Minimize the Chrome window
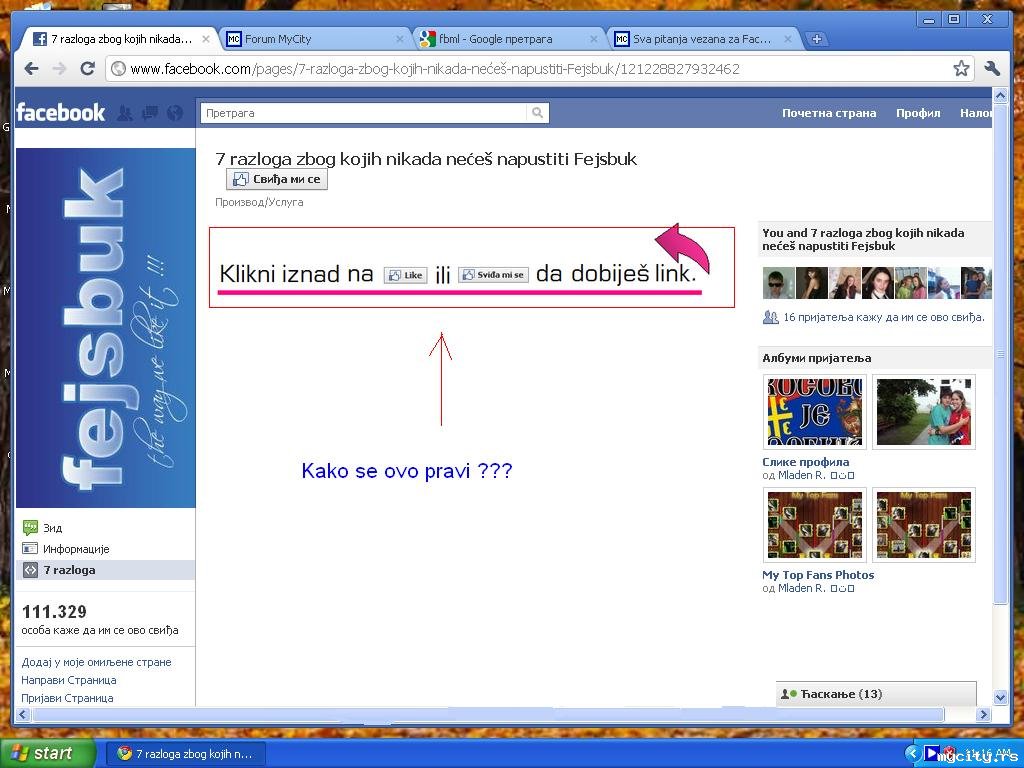Image resolution: width=1024 pixels, height=768 pixels. point(929,20)
